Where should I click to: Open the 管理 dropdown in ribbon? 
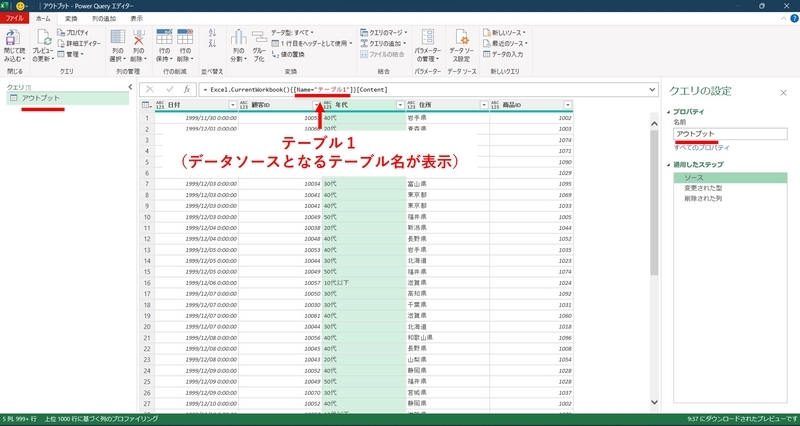[70, 54]
